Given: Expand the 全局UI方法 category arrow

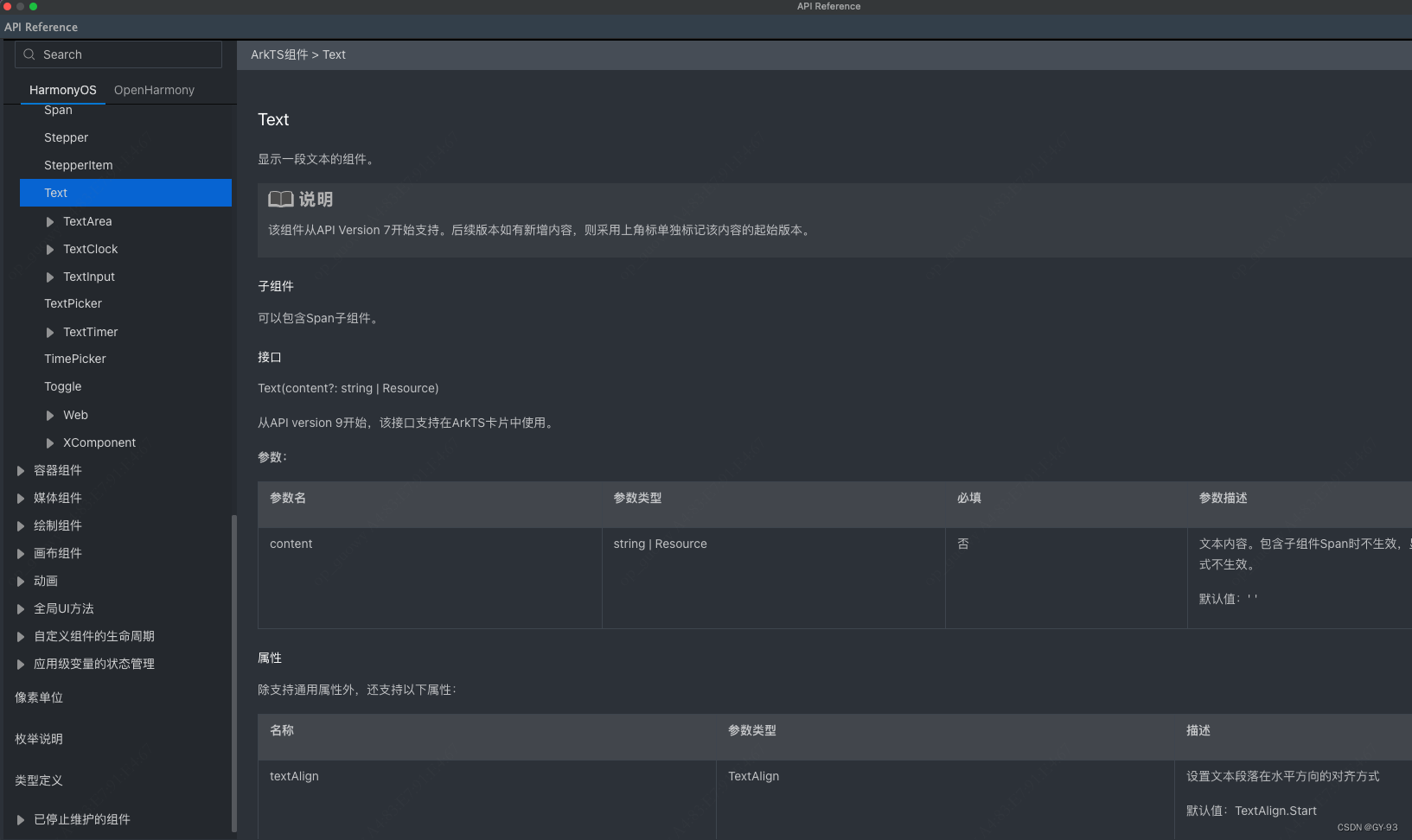Looking at the screenshot, I should (x=21, y=609).
